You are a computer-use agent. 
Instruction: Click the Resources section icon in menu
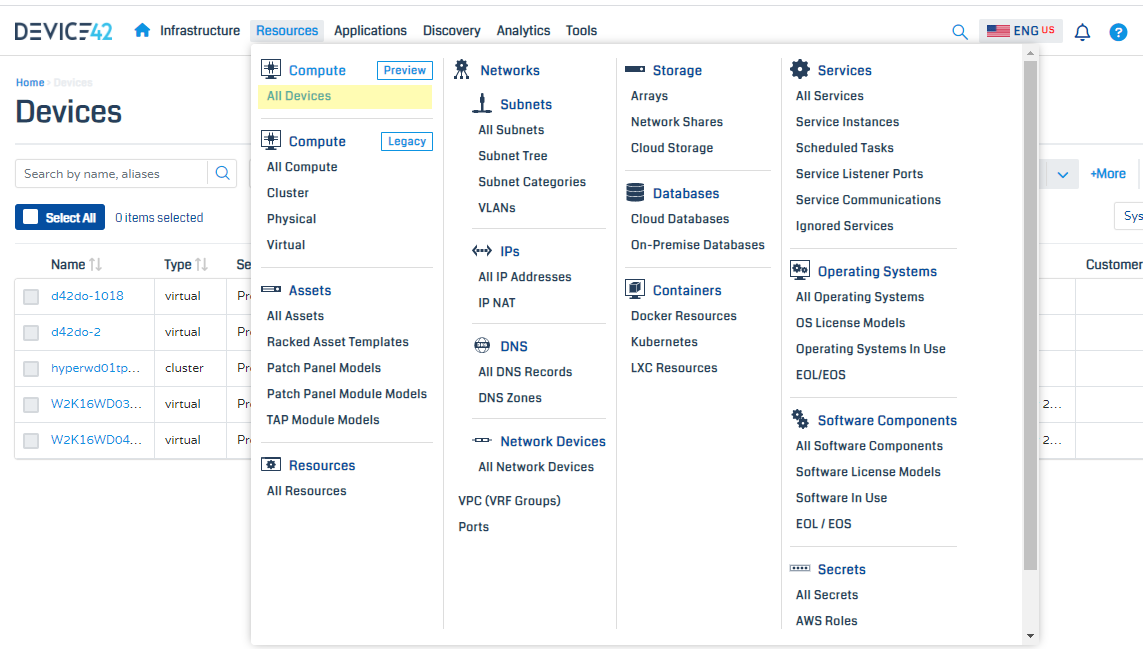click(x=271, y=465)
